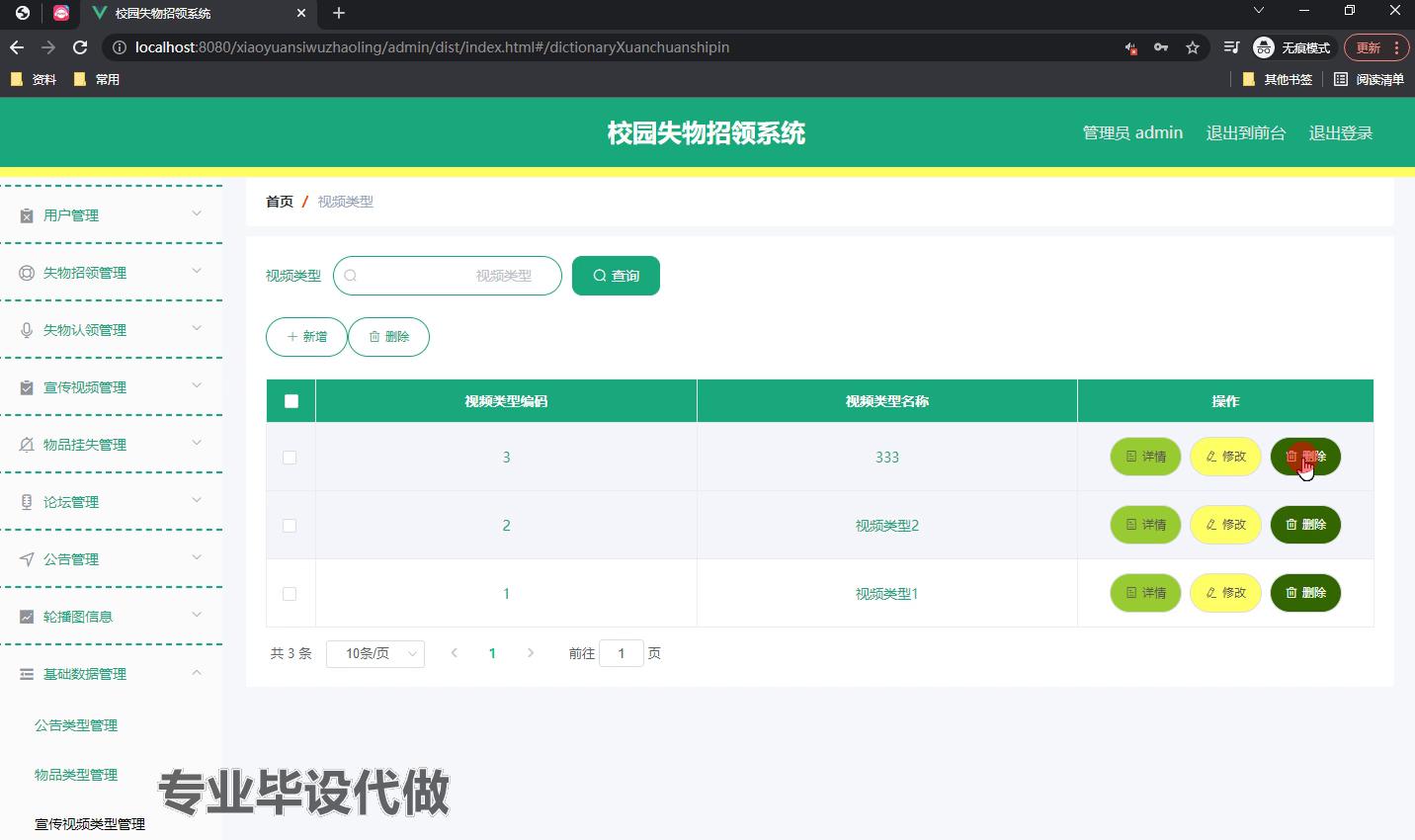The height and width of the screenshot is (840, 1415).
Task: Bookmark this page with star icon
Action: 1193,47
